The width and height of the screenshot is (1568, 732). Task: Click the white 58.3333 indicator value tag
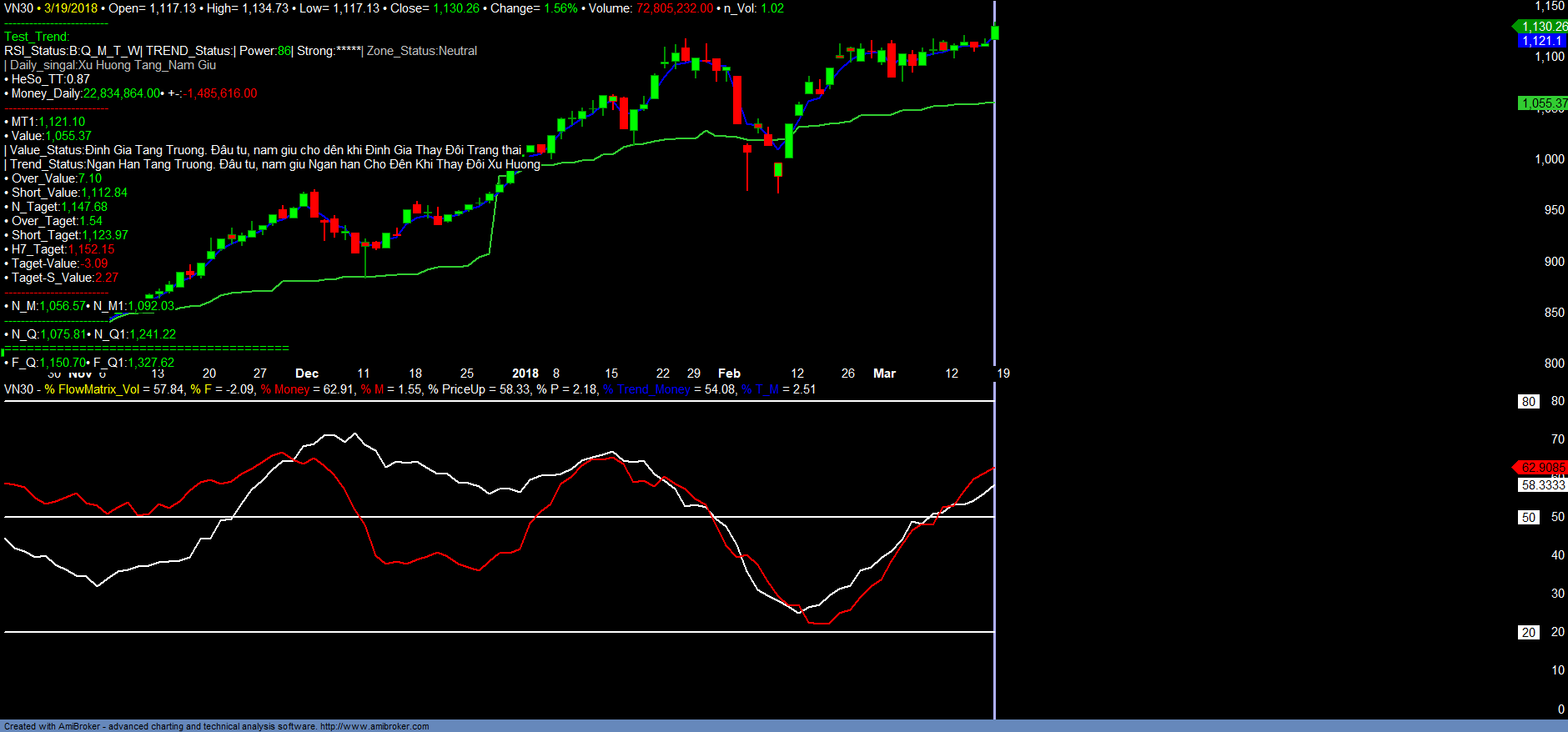1542,485
